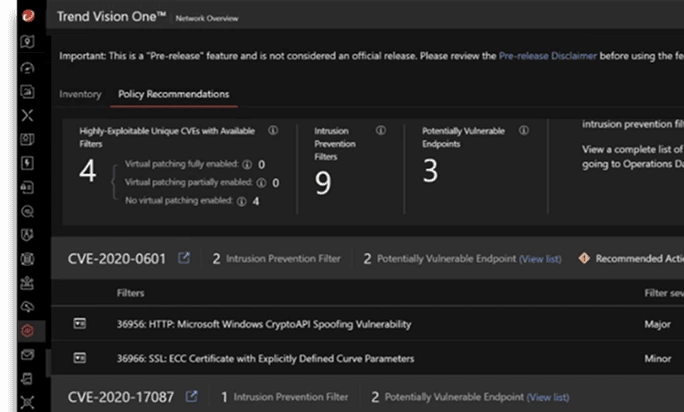Click filter icon on the 36956 HTTP row
Viewport: 684px width, 412px height.
pos(79,323)
